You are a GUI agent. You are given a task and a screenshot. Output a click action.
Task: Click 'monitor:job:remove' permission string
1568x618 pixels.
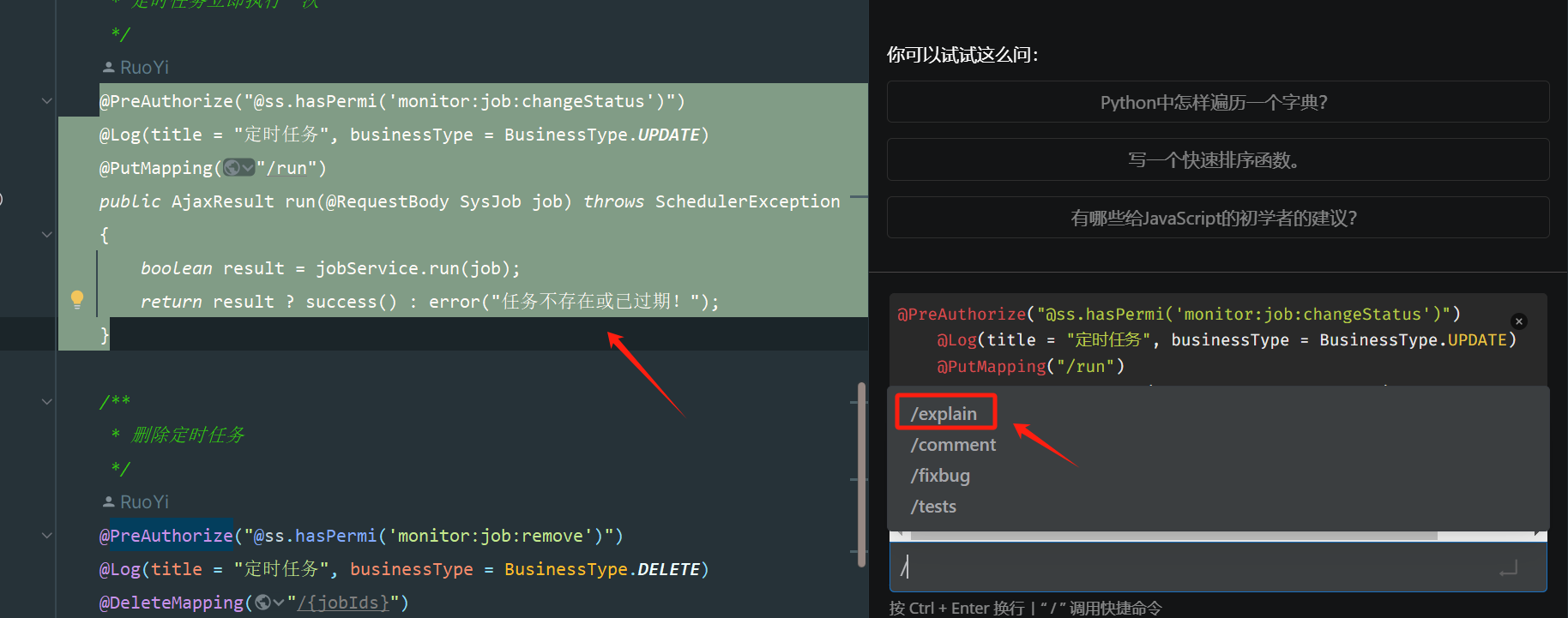pos(491,536)
